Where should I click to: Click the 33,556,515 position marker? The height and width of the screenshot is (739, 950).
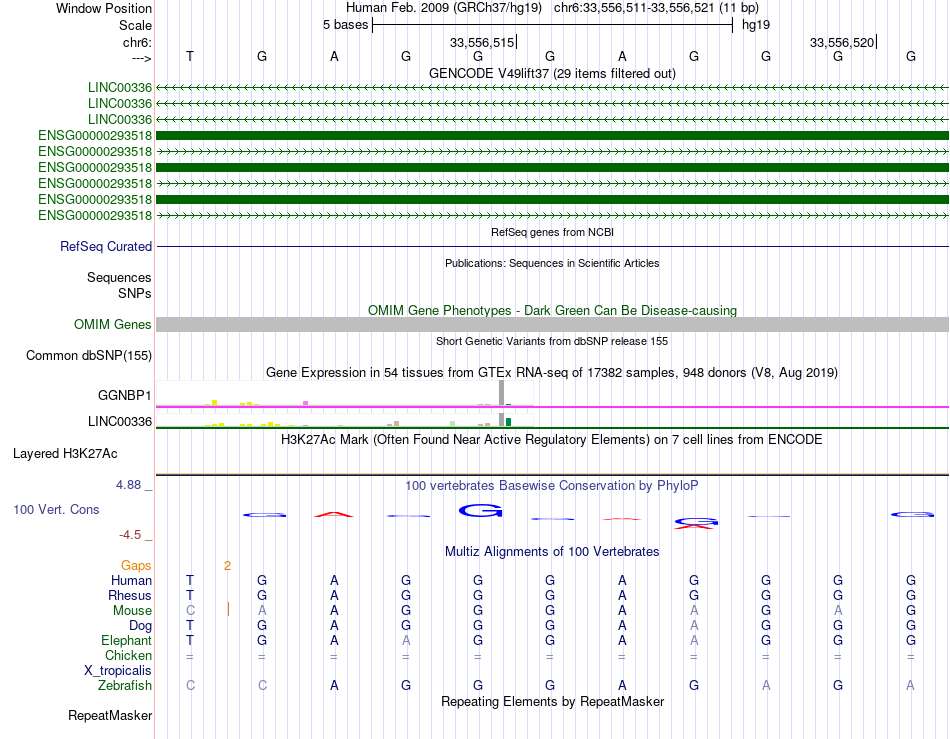click(x=482, y=42)
